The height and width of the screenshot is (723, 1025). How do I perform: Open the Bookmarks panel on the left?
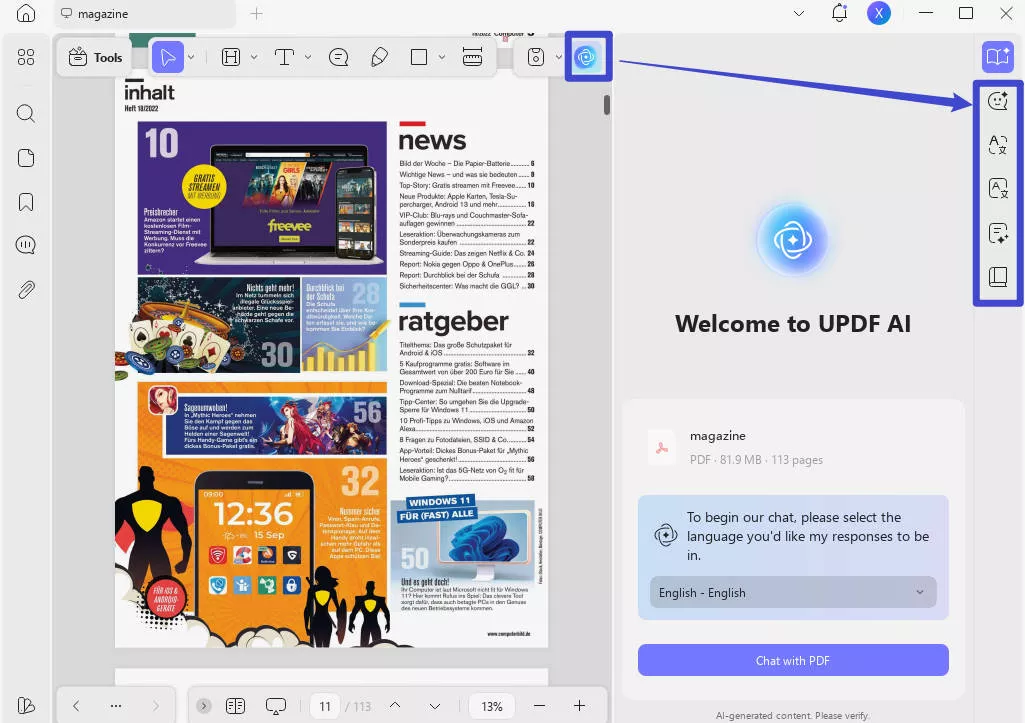(x=26, y=200)
